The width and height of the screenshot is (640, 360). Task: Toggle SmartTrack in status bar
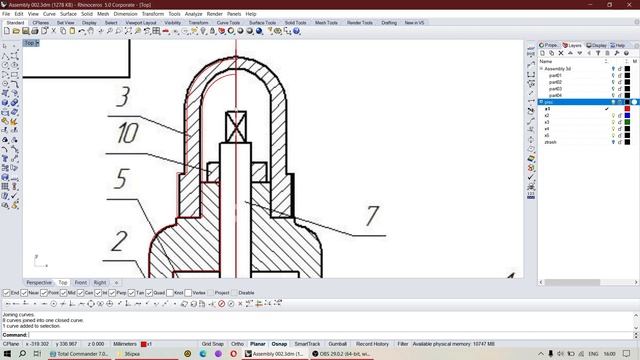(x=307, y=344)
